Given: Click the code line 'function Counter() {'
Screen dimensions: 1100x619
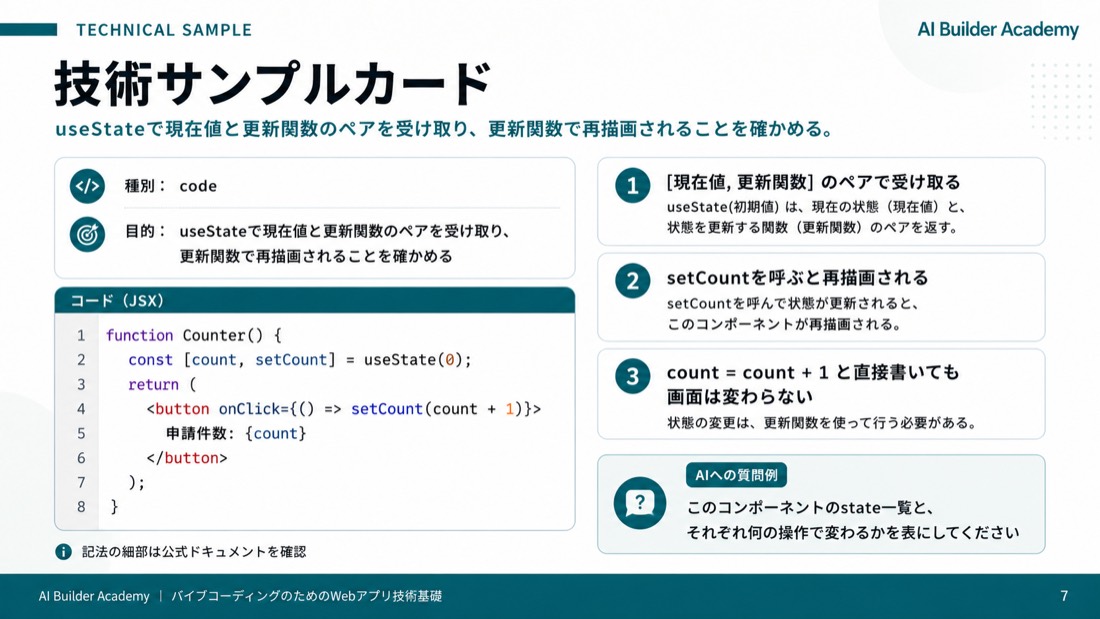Looking at the screenshot, I should point(194,335).
